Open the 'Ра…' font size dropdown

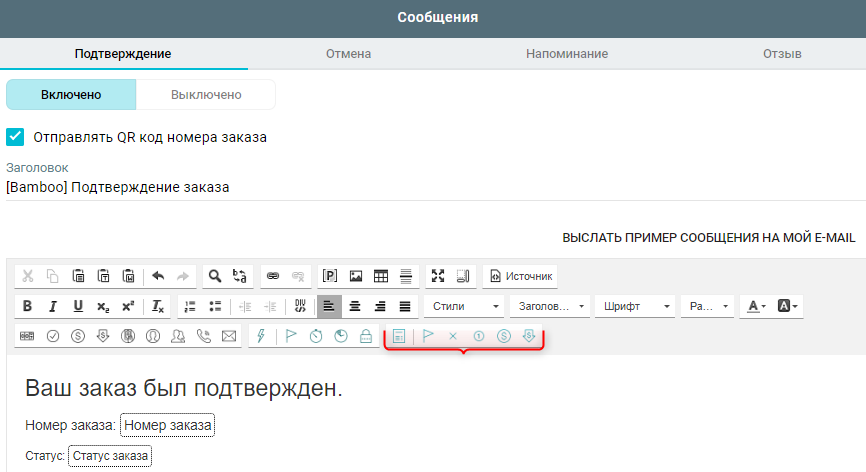[707, 306]
